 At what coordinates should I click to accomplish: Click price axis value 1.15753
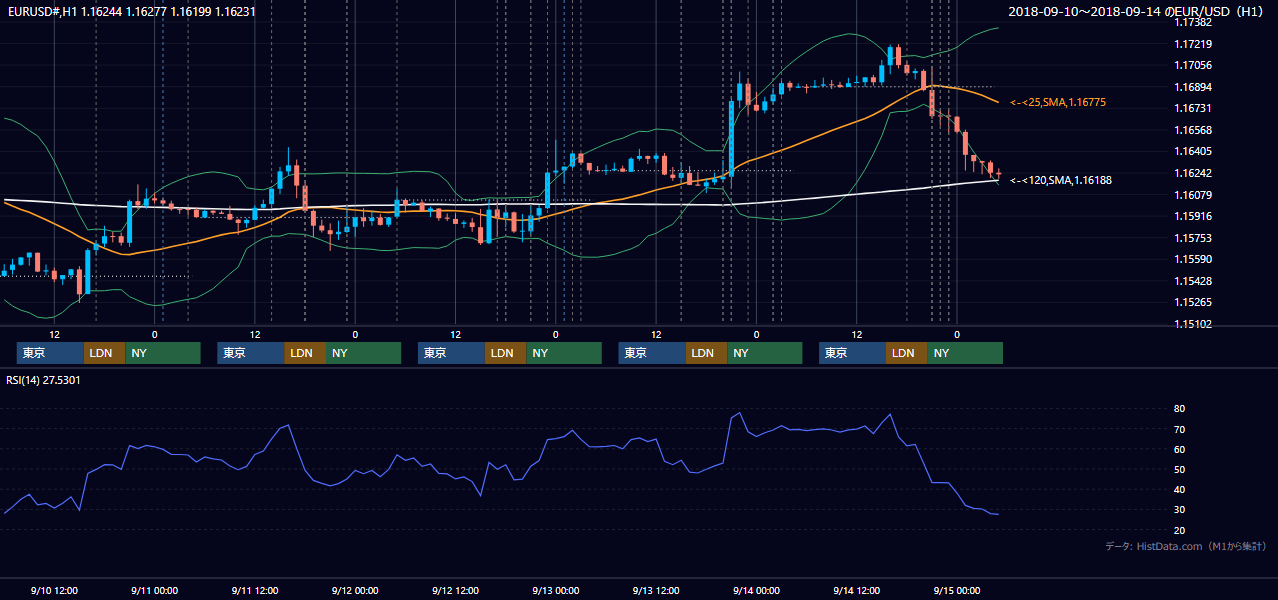click(x=1193, y=238)
